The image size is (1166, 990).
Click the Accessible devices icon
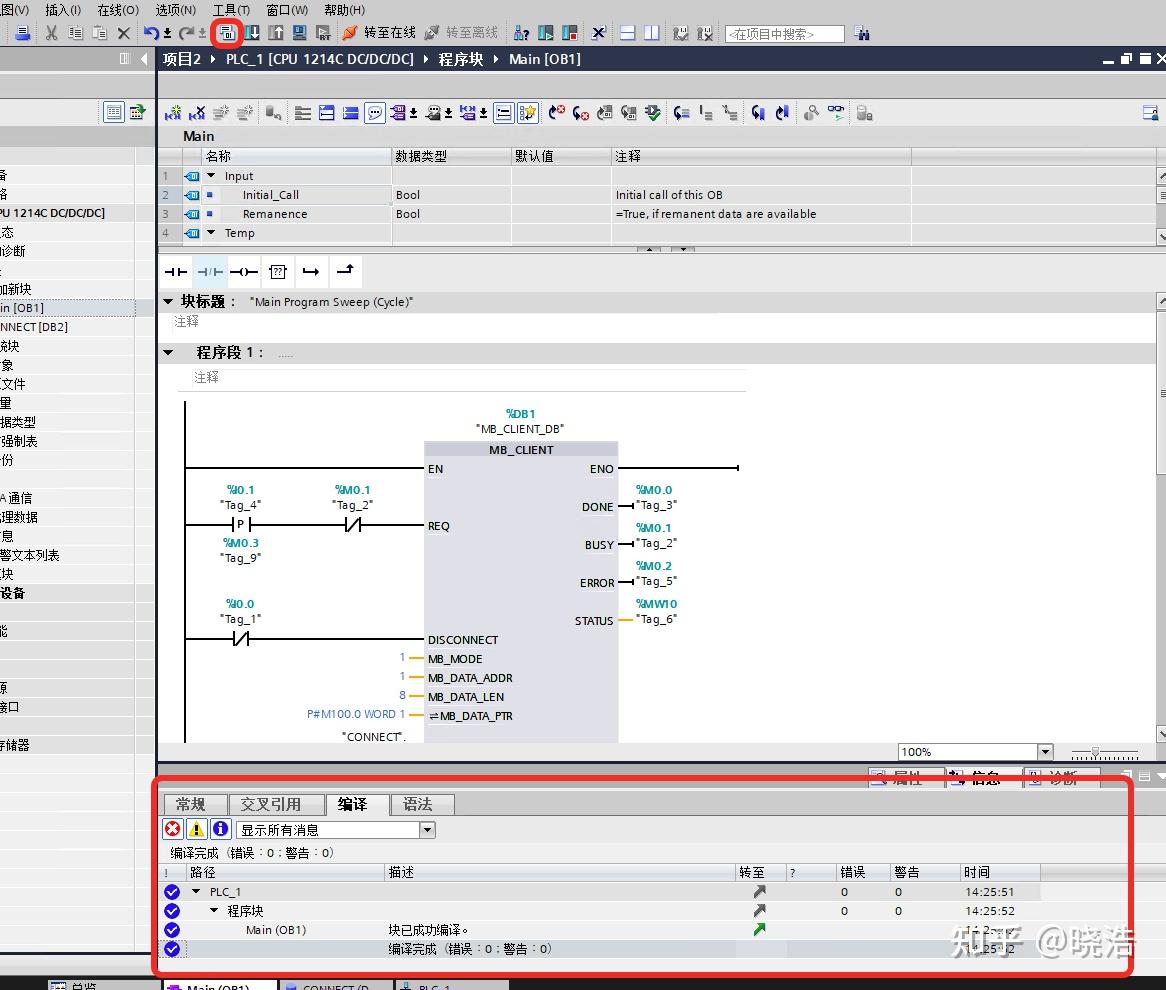521,33
